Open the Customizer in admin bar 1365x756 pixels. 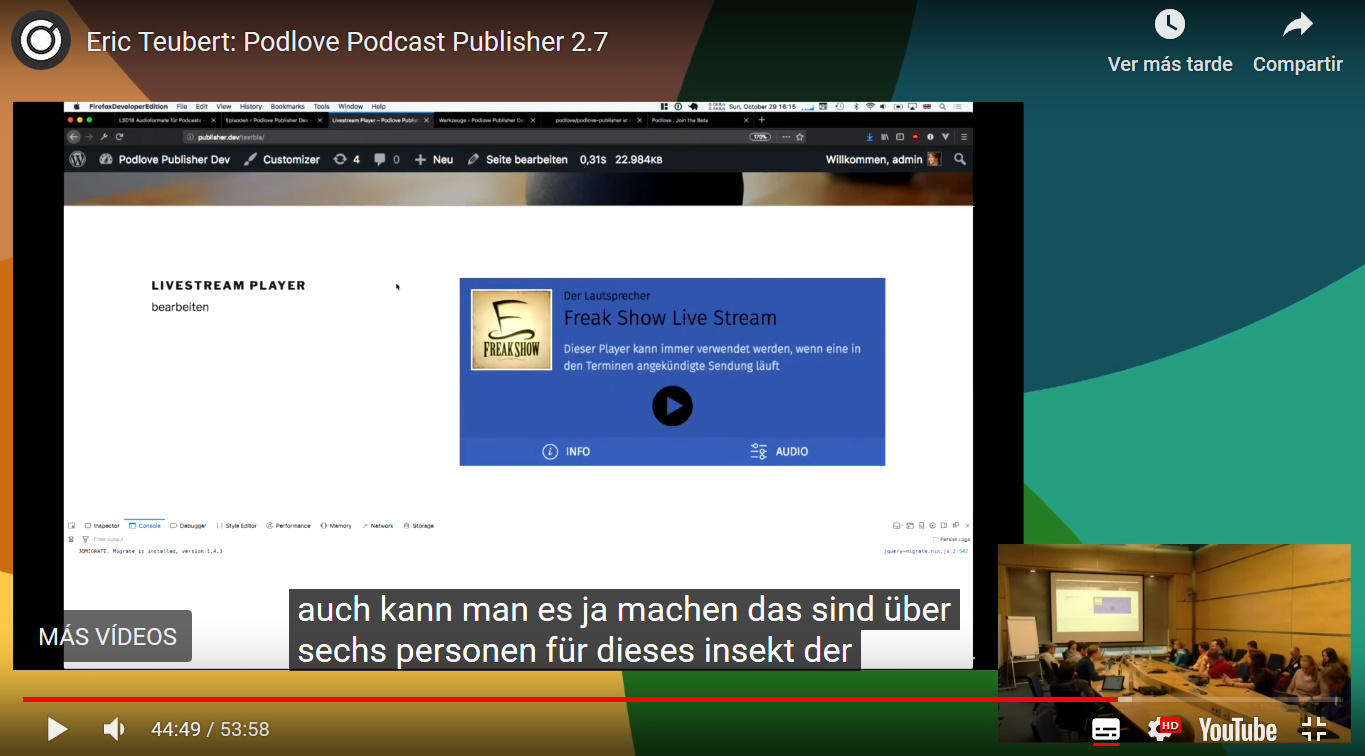282,159
